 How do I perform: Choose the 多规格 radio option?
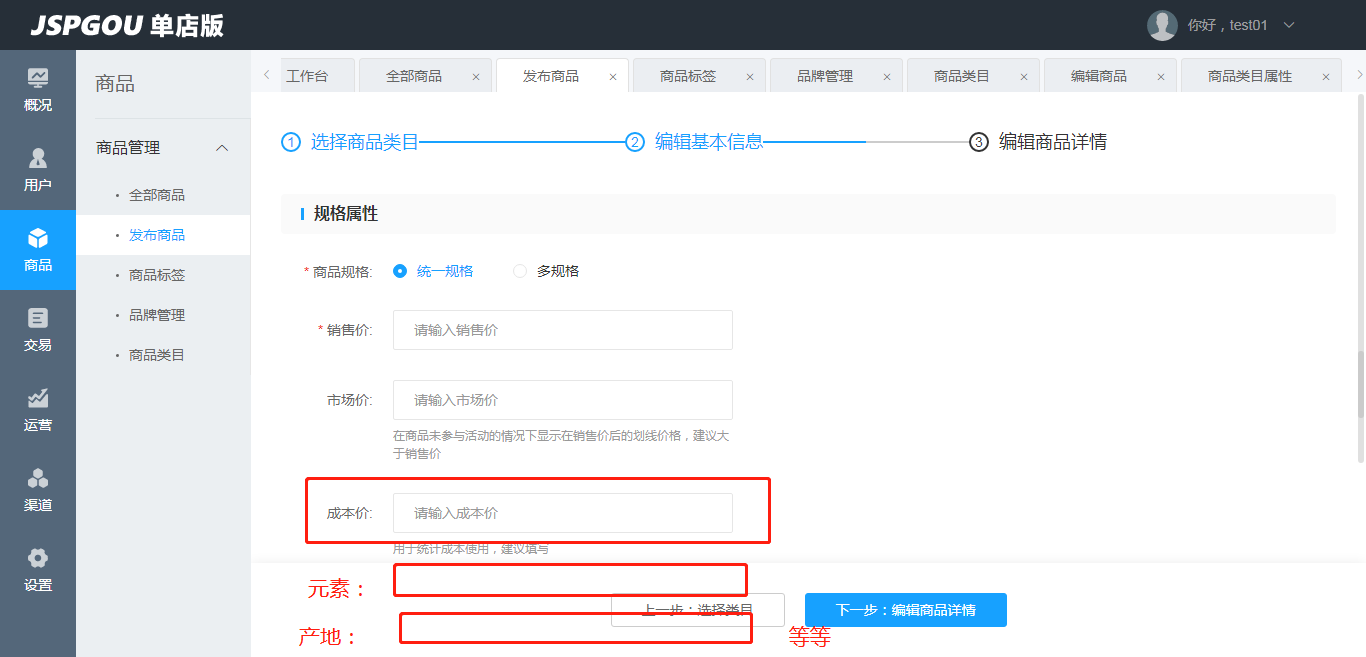520,271
